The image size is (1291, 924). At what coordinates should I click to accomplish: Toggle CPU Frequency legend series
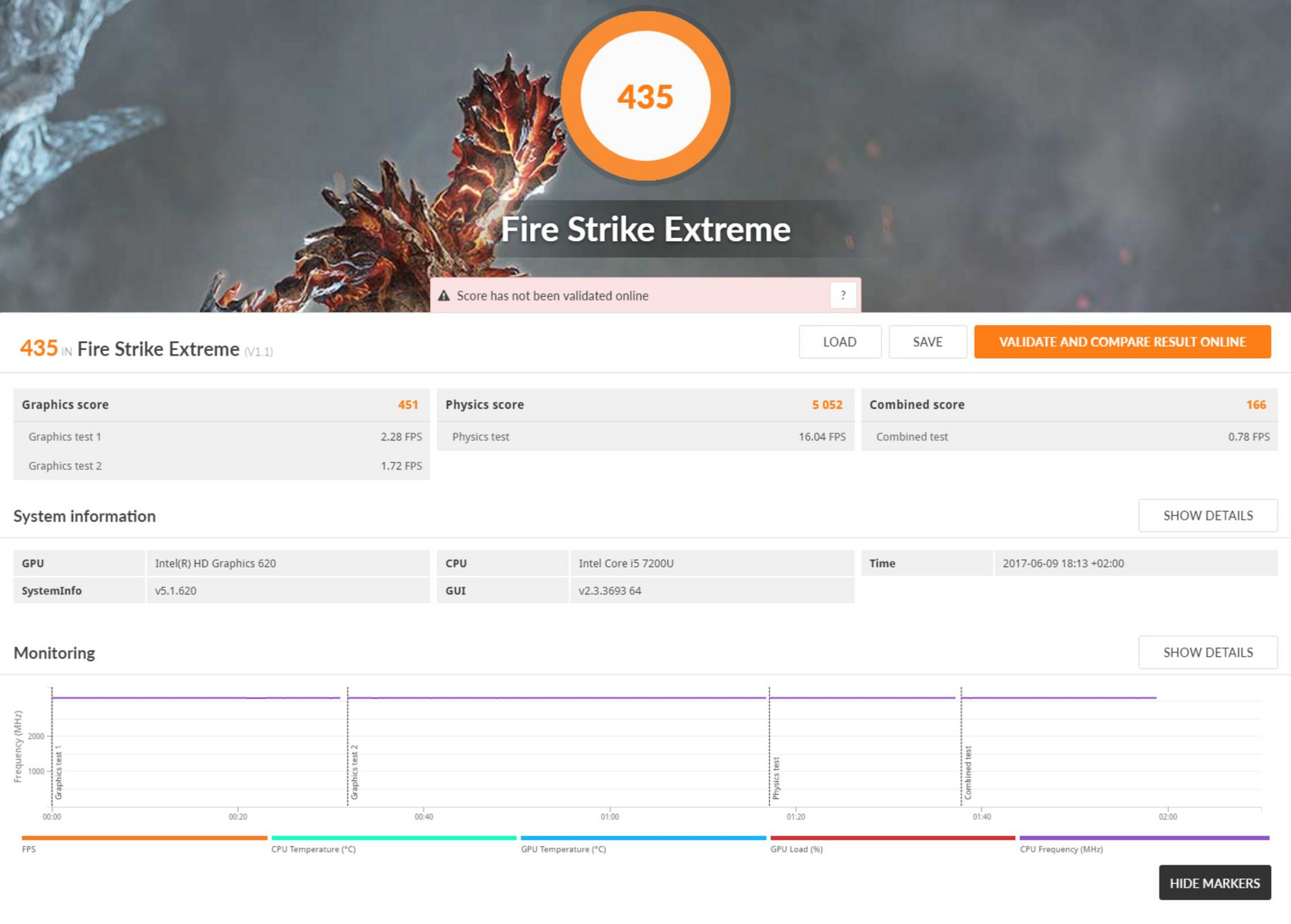click(x=1144, y=844)
